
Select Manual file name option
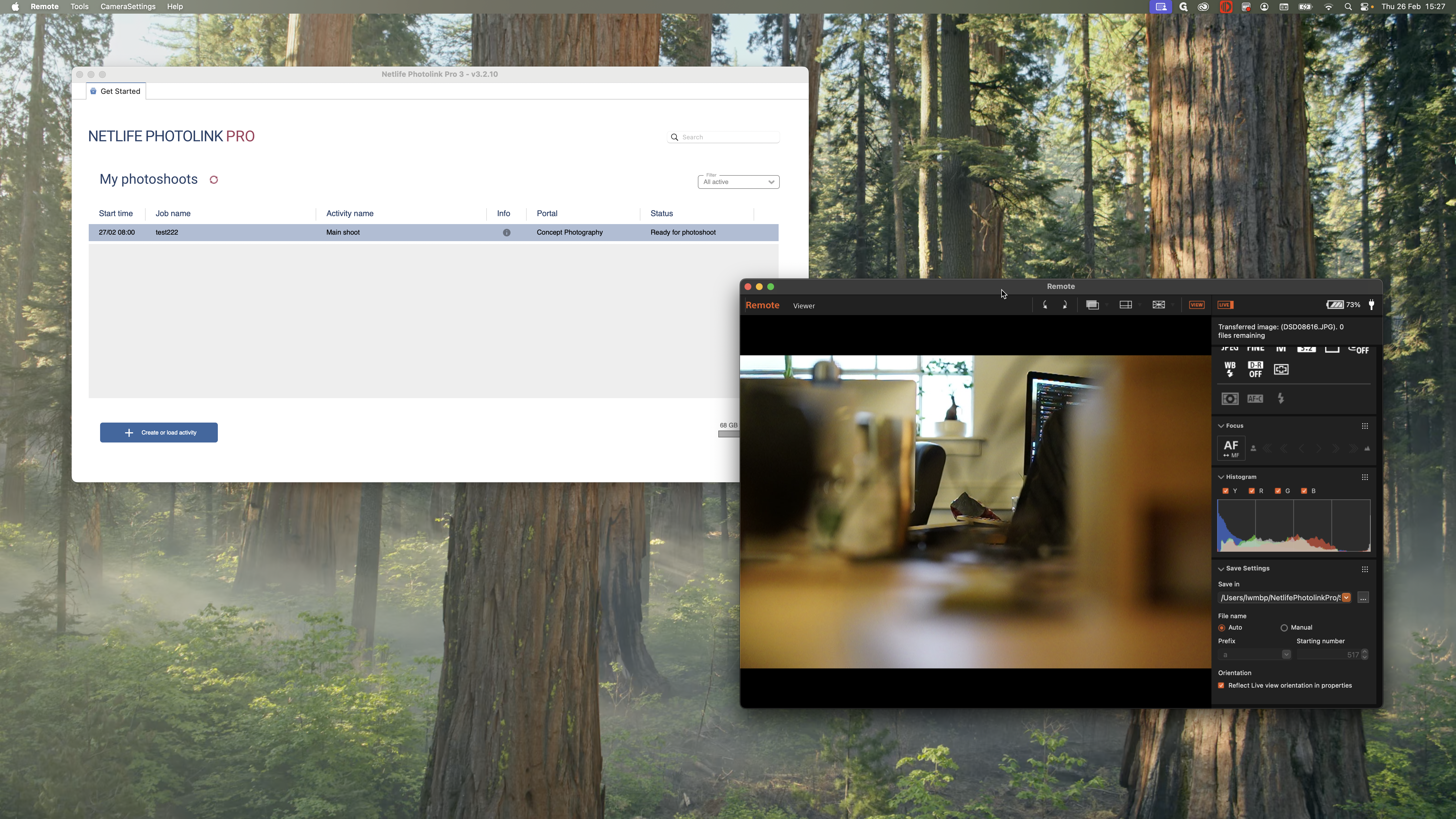[1284, 627]
